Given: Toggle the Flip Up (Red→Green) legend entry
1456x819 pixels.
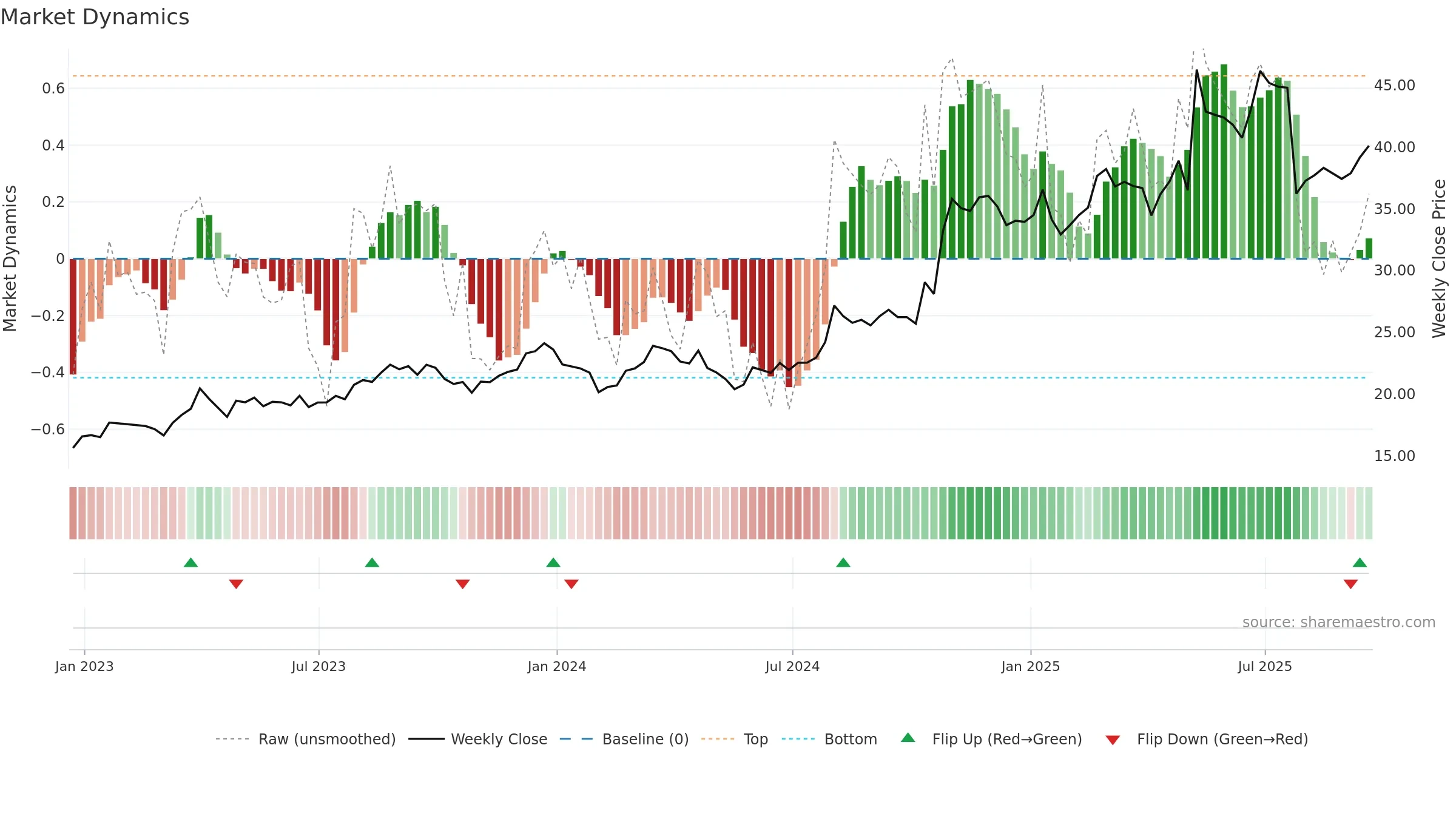Looking at the screenshot, I should [x=991, y=739].
